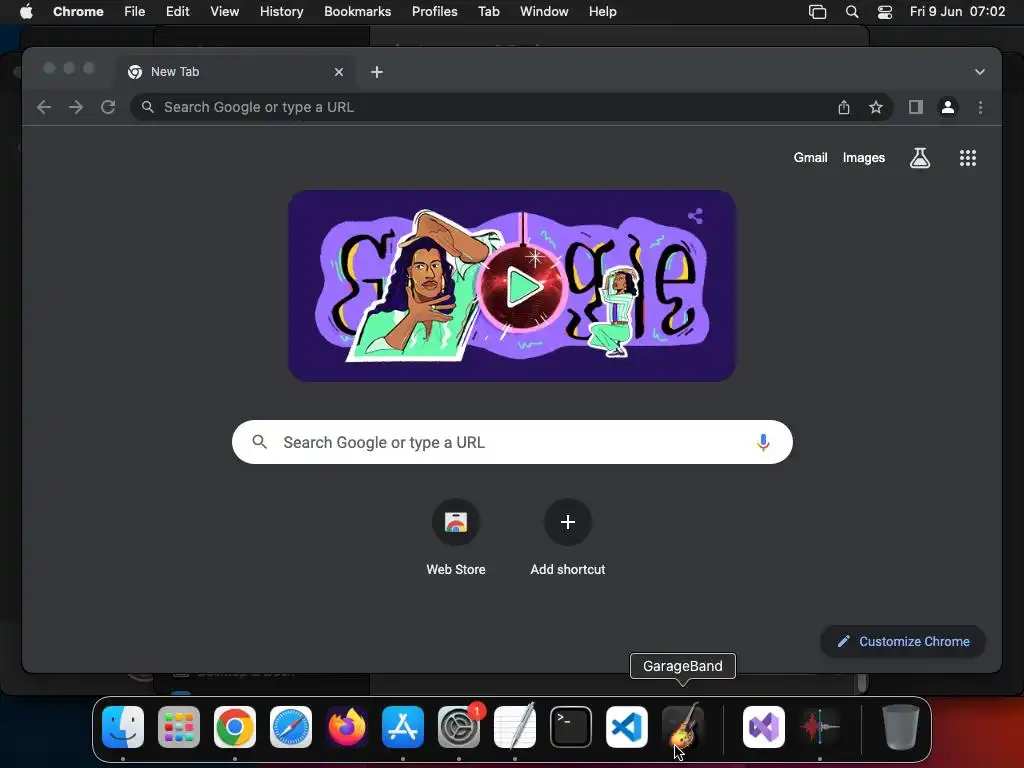The height and width of the screenshot is (768, 1024).
Task: Launch Visual Studio Code from the Dock
Action: pos(627,727)
